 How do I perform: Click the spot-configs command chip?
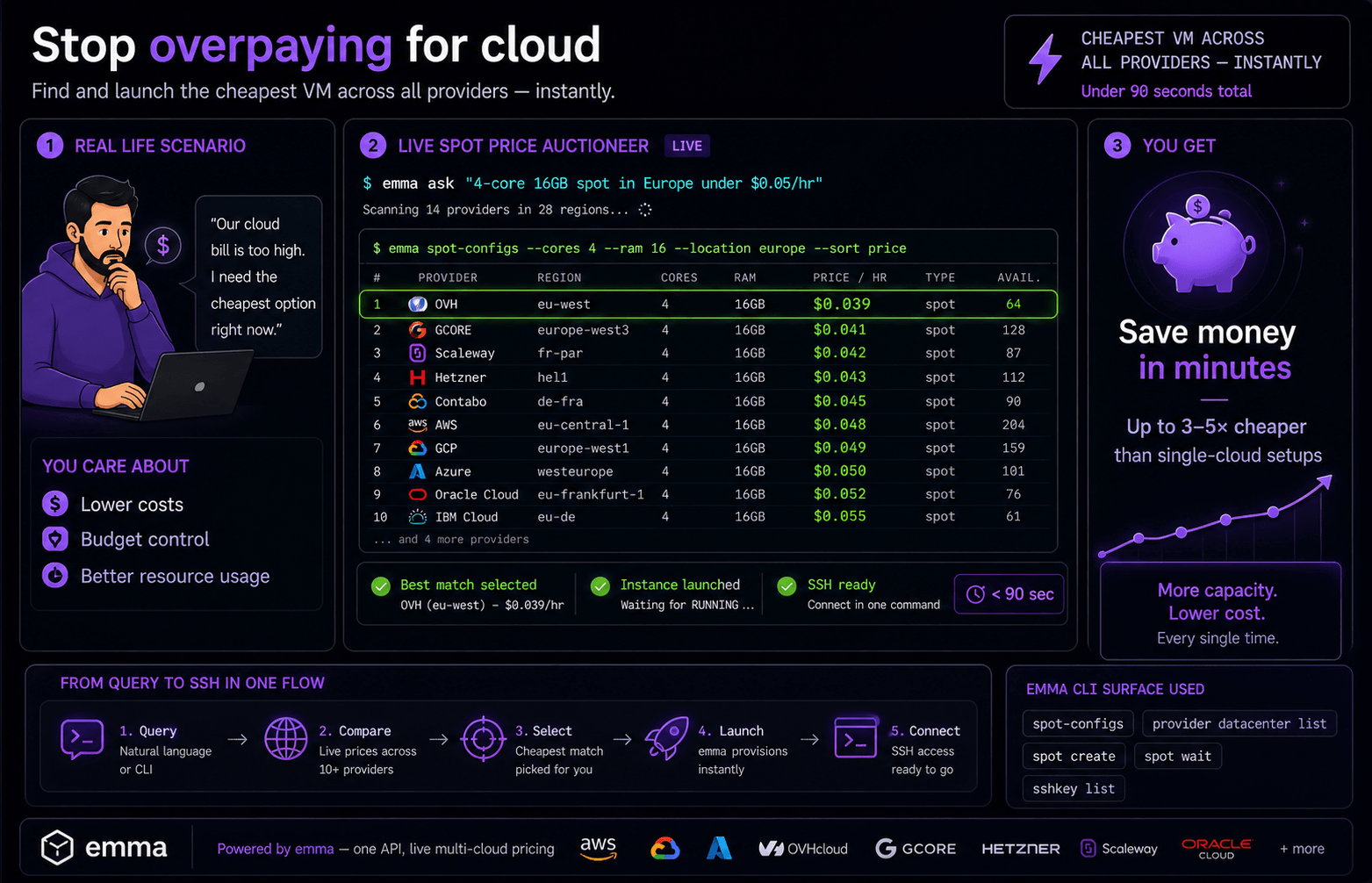1078,723
